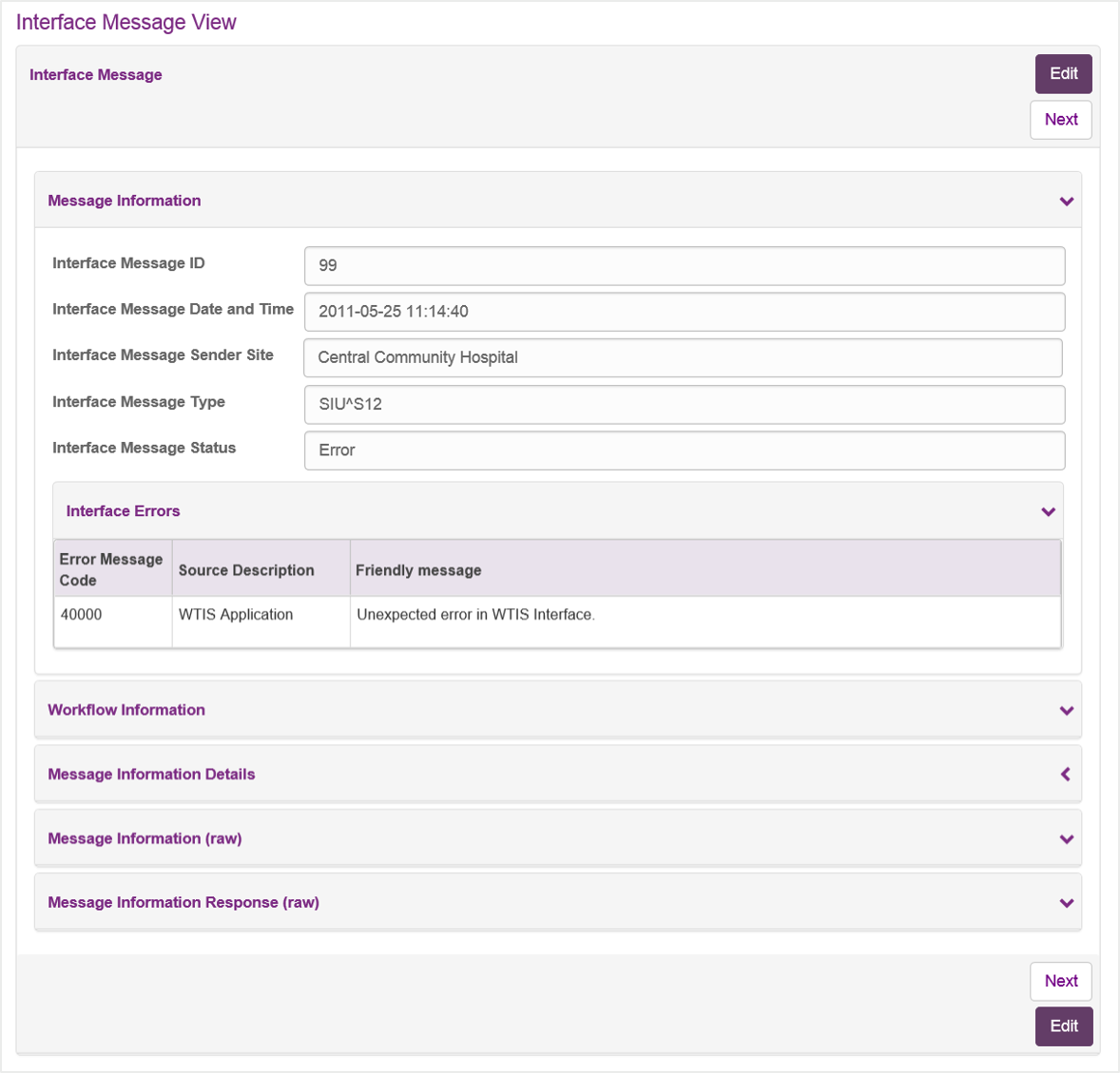Click 'Unexpected error in WTIS Interface.' cell
1120x1073 pixels.
click(x=705, y=622)
